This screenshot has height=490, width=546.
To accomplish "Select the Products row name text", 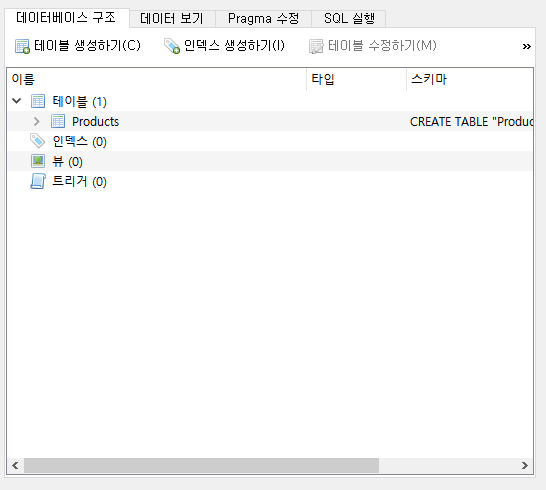I will (x=95, y=122).
